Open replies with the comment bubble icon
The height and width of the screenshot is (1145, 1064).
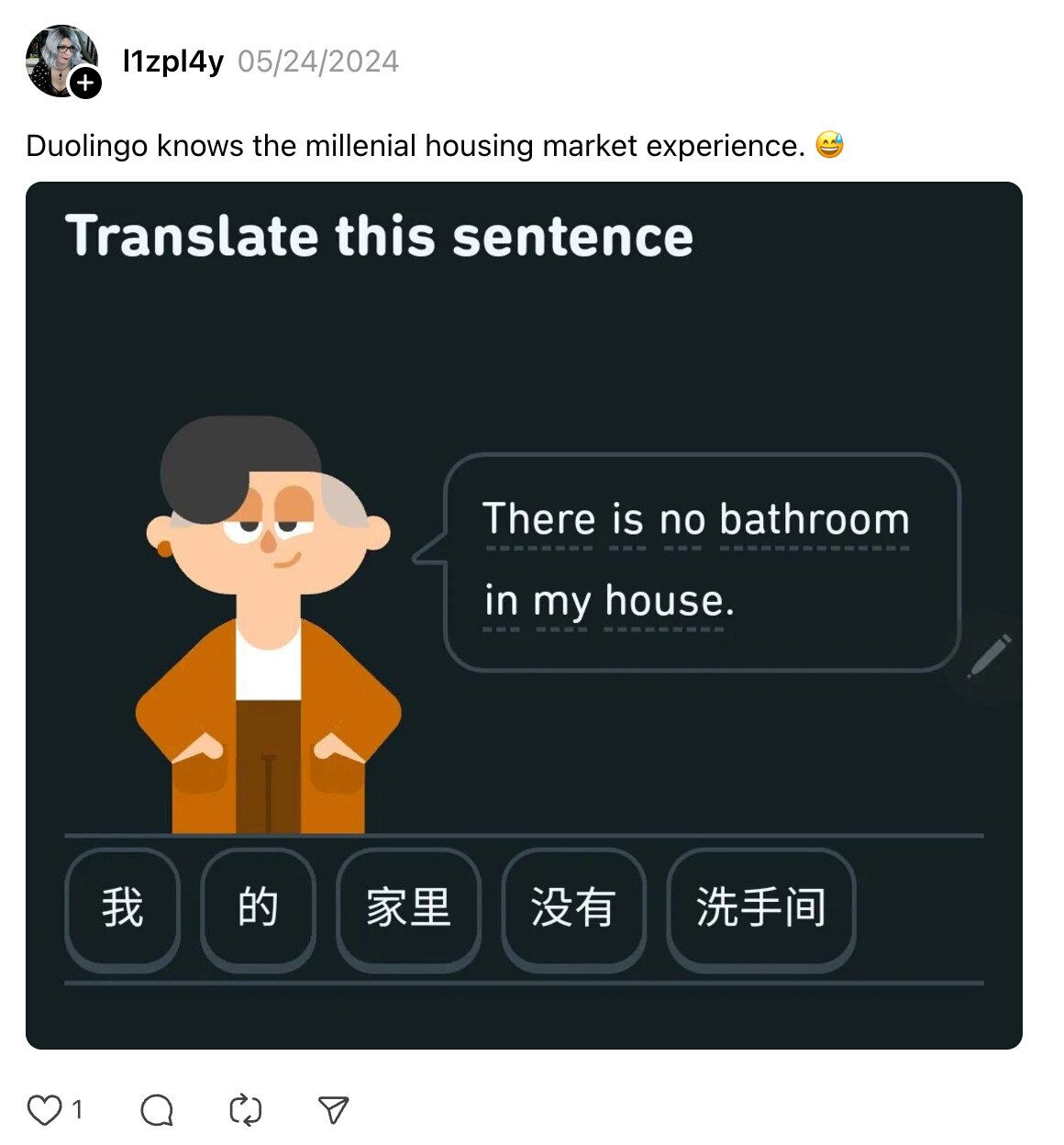click(157, 1110)
